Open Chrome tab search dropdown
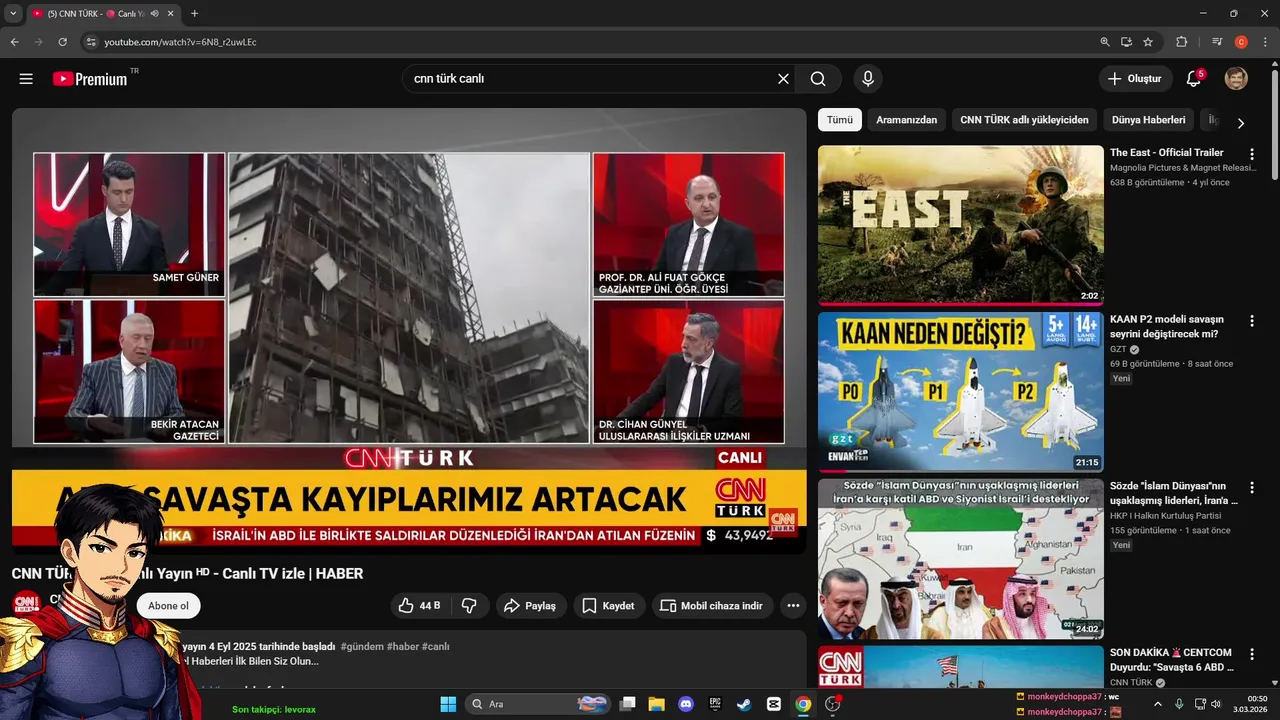 (x=13, y=14)
